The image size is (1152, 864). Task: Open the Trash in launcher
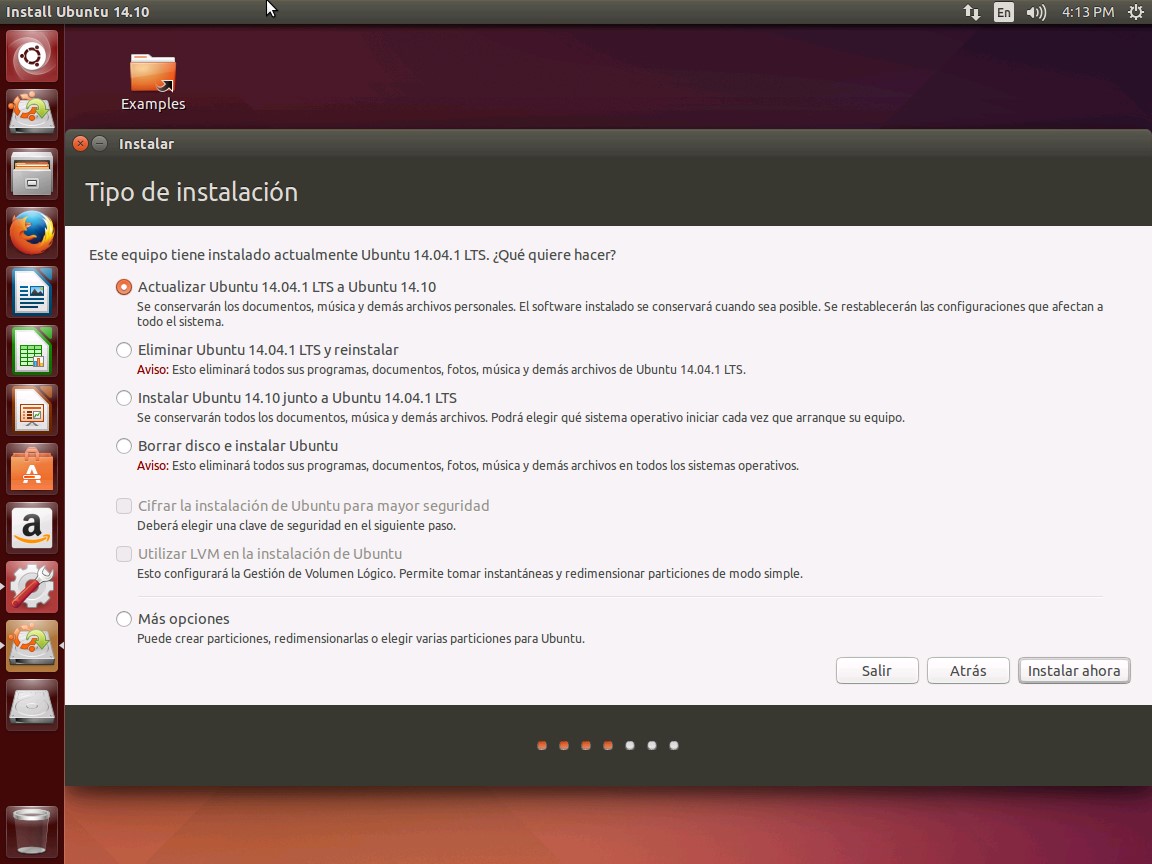(x=32, y=831)
